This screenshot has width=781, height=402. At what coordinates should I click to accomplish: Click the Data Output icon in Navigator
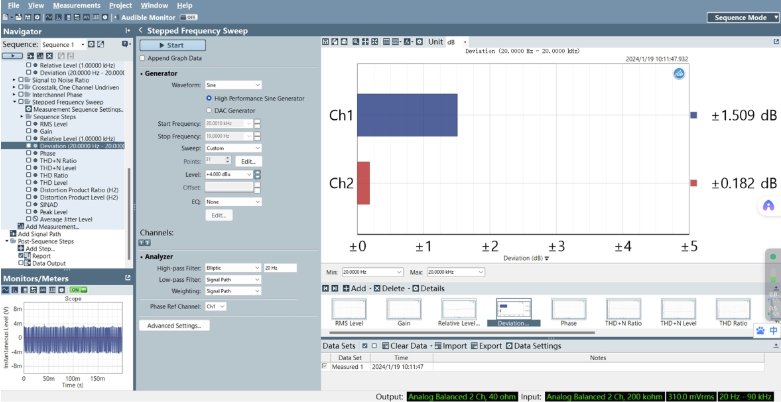tap(26, 262)
